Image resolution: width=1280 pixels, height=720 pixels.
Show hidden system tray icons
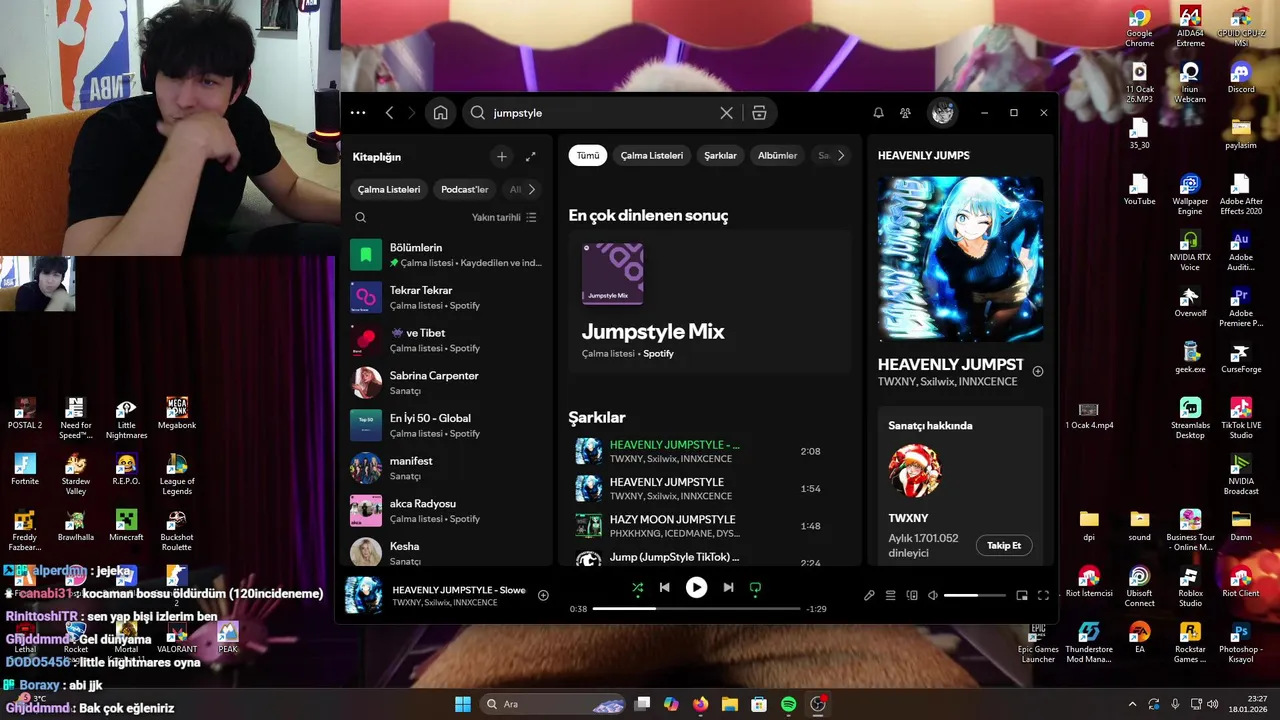pyautogui.click(x=1132, y=704)
